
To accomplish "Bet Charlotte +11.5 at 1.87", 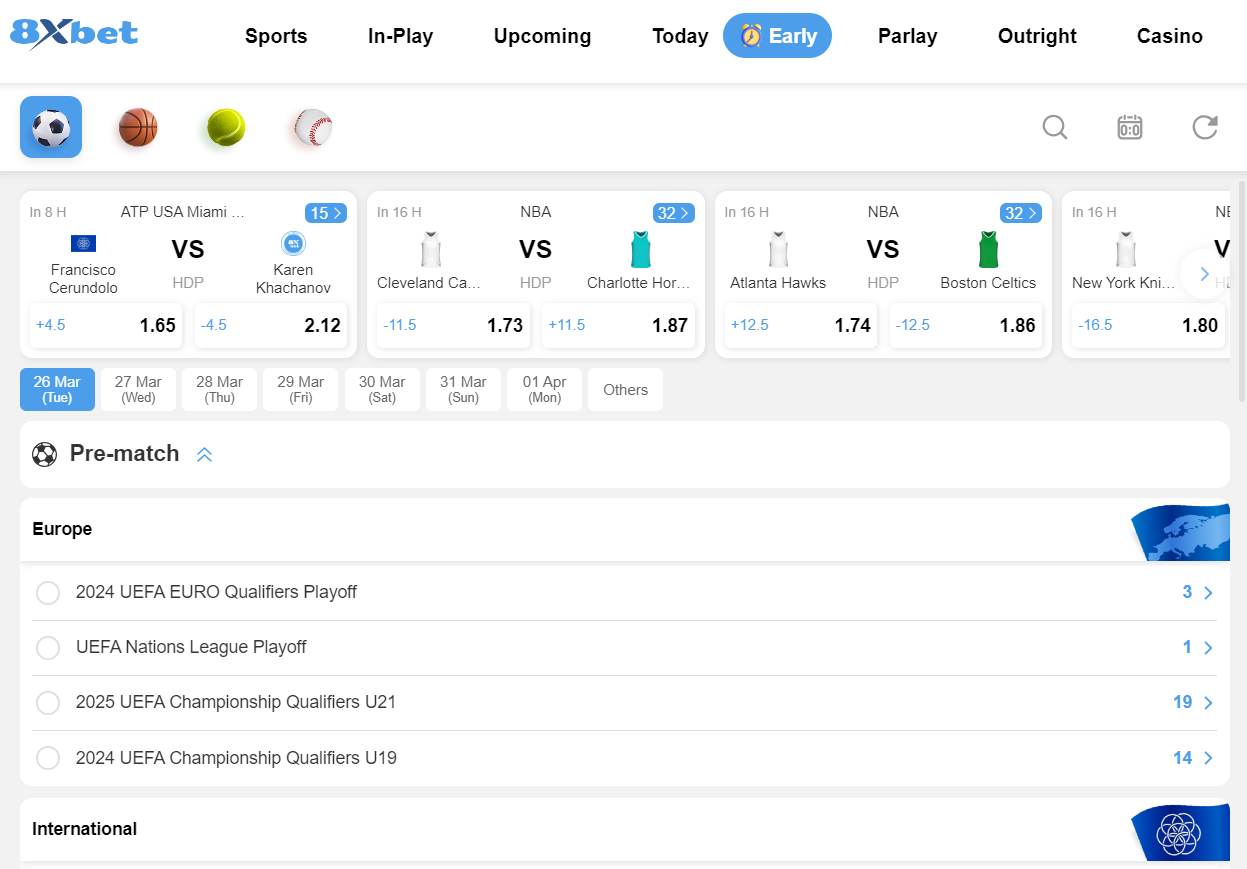I will point(618,325).
